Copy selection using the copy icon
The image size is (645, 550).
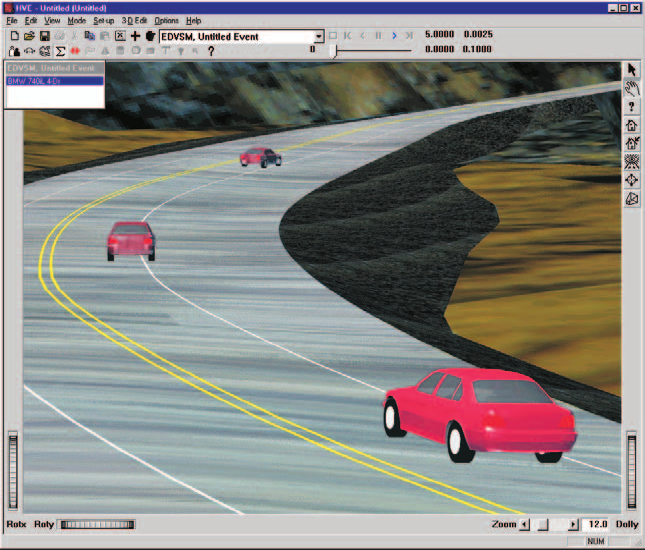click(x=89, y=36)
